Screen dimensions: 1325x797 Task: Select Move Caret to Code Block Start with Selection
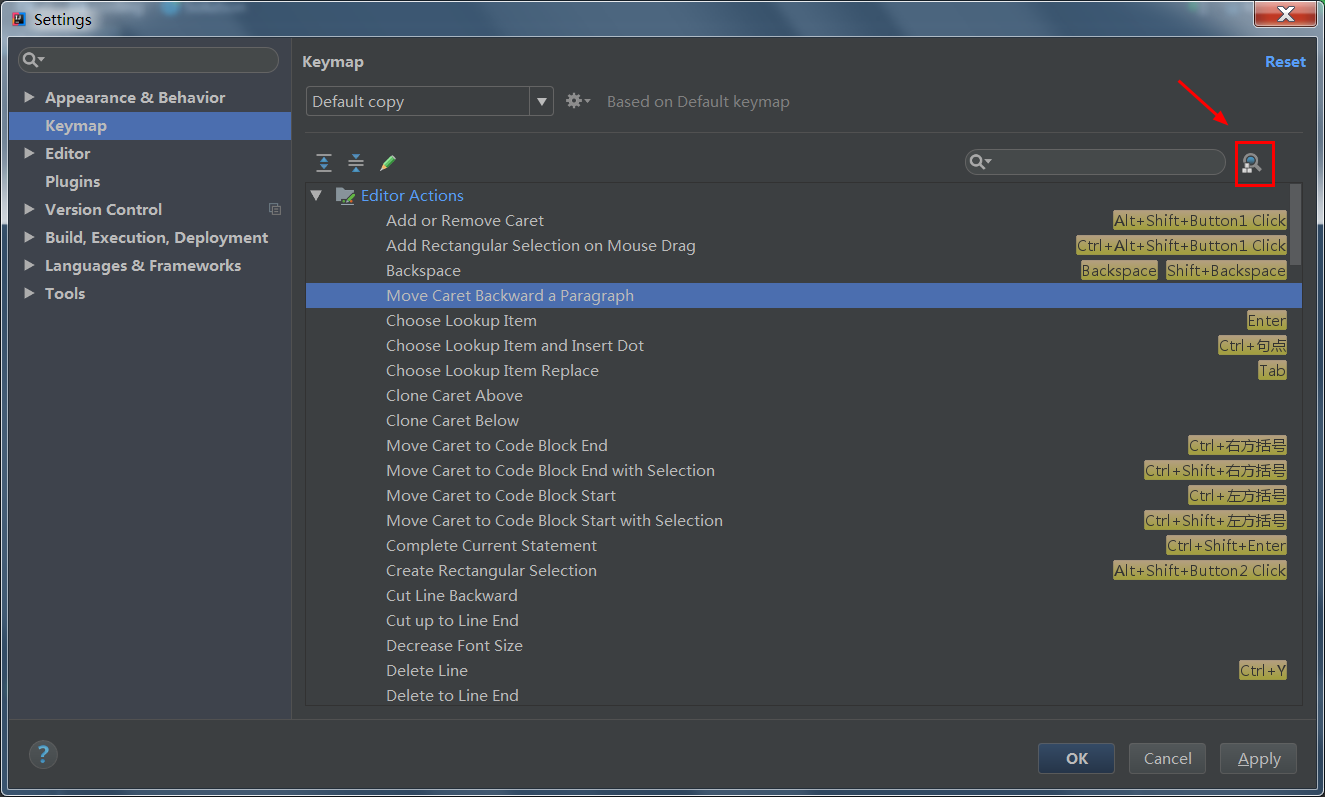click(x=554, y=520)
